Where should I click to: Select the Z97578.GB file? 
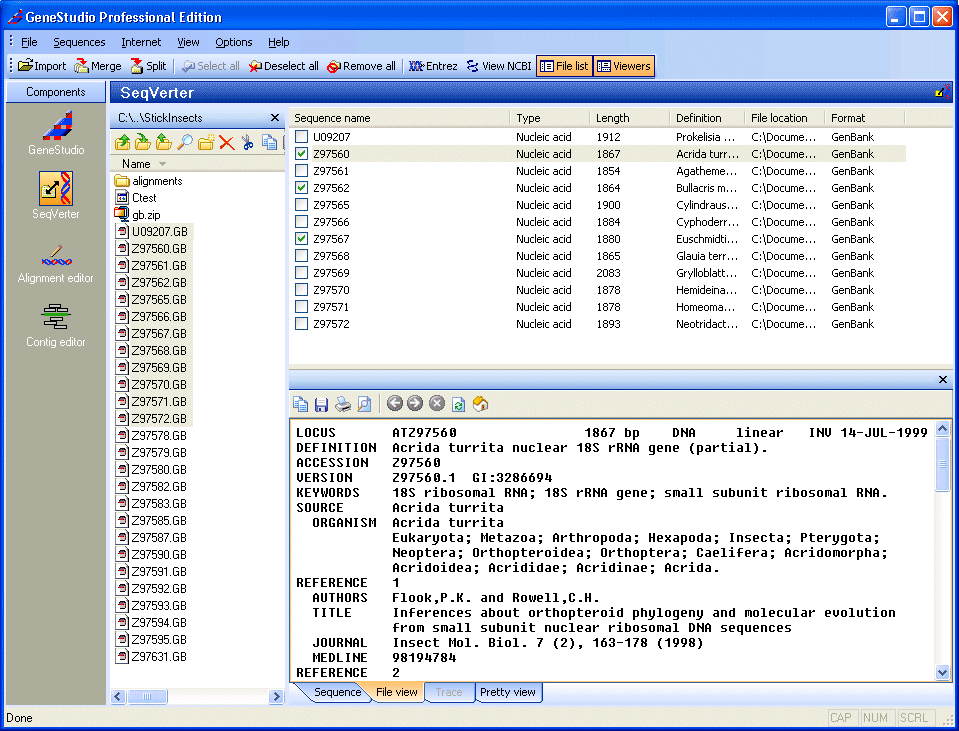[151, 436]
